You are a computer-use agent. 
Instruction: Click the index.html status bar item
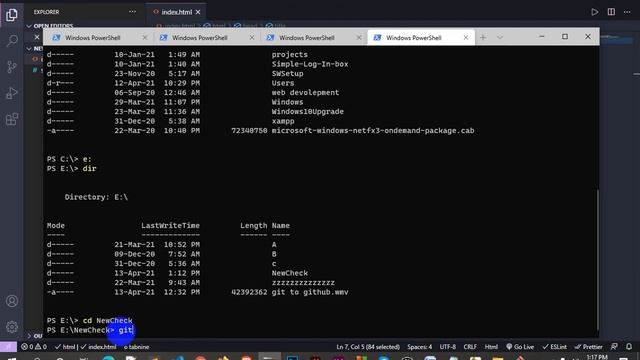tap(98, 347)
